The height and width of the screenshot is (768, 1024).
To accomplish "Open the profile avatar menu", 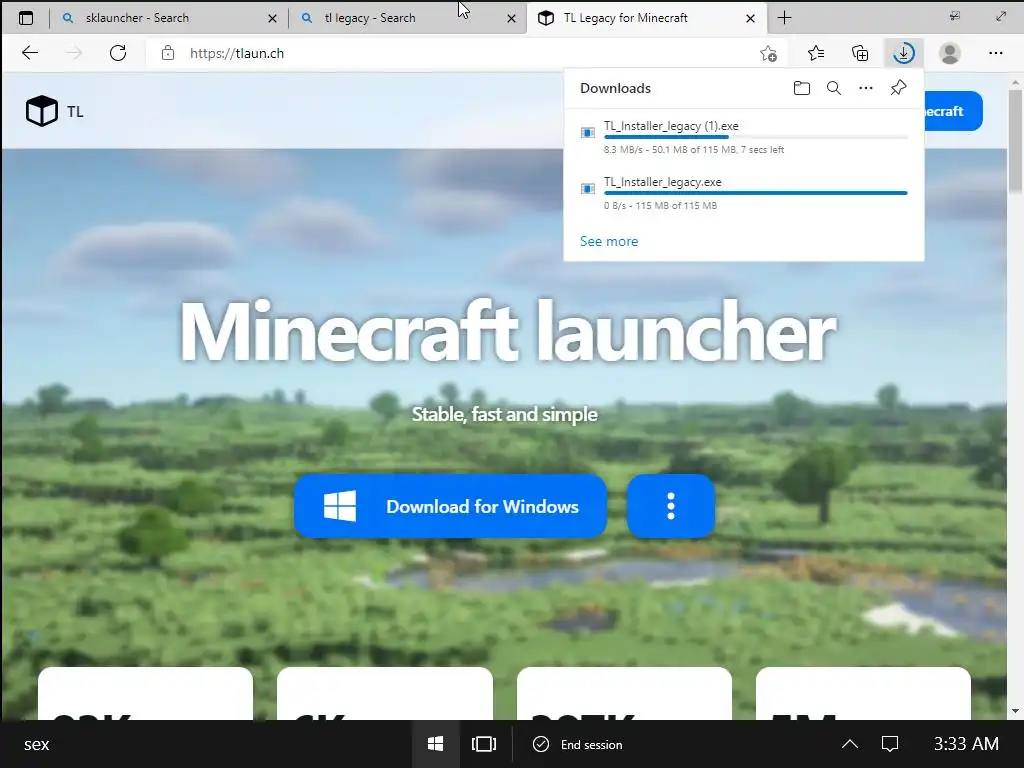I will [x=950, y=53].
